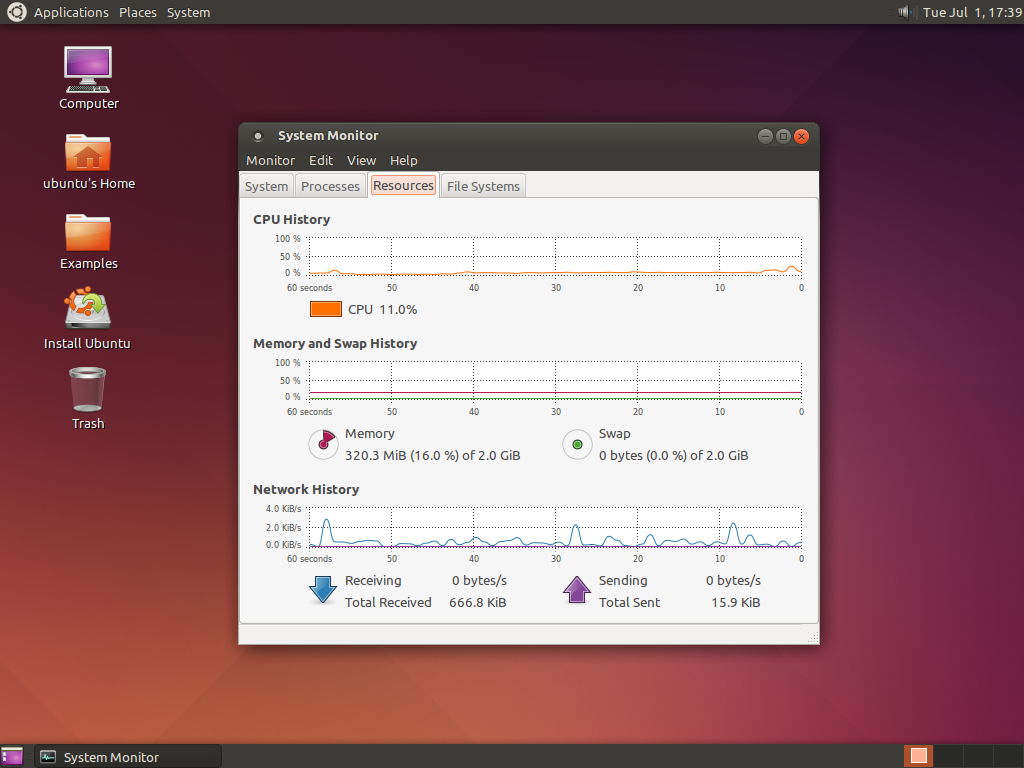
Task: Open the Monitor menu
Action: pos(270,160)
